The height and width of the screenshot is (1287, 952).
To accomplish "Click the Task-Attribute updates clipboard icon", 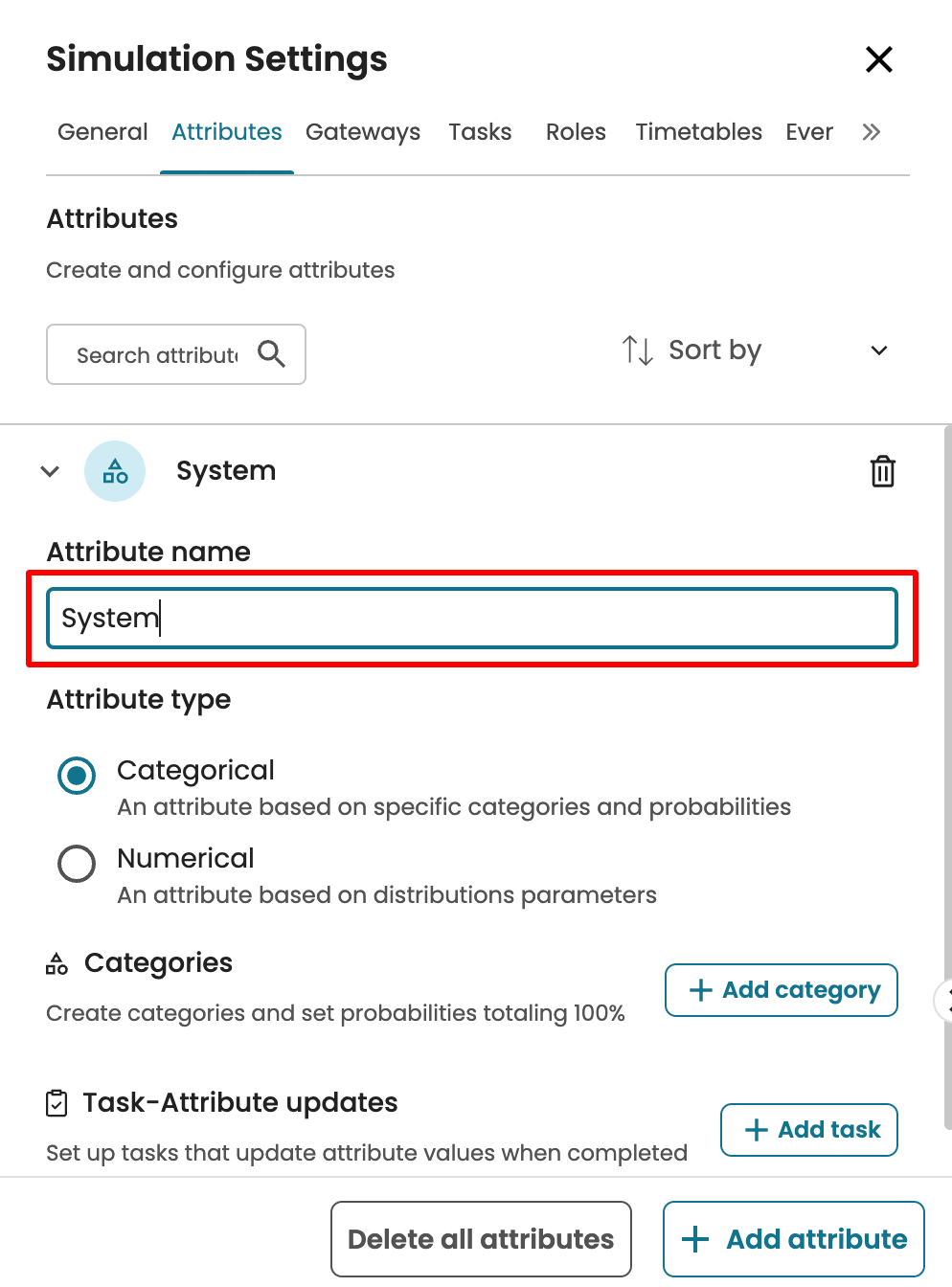I will click(x=57, y=1103).
